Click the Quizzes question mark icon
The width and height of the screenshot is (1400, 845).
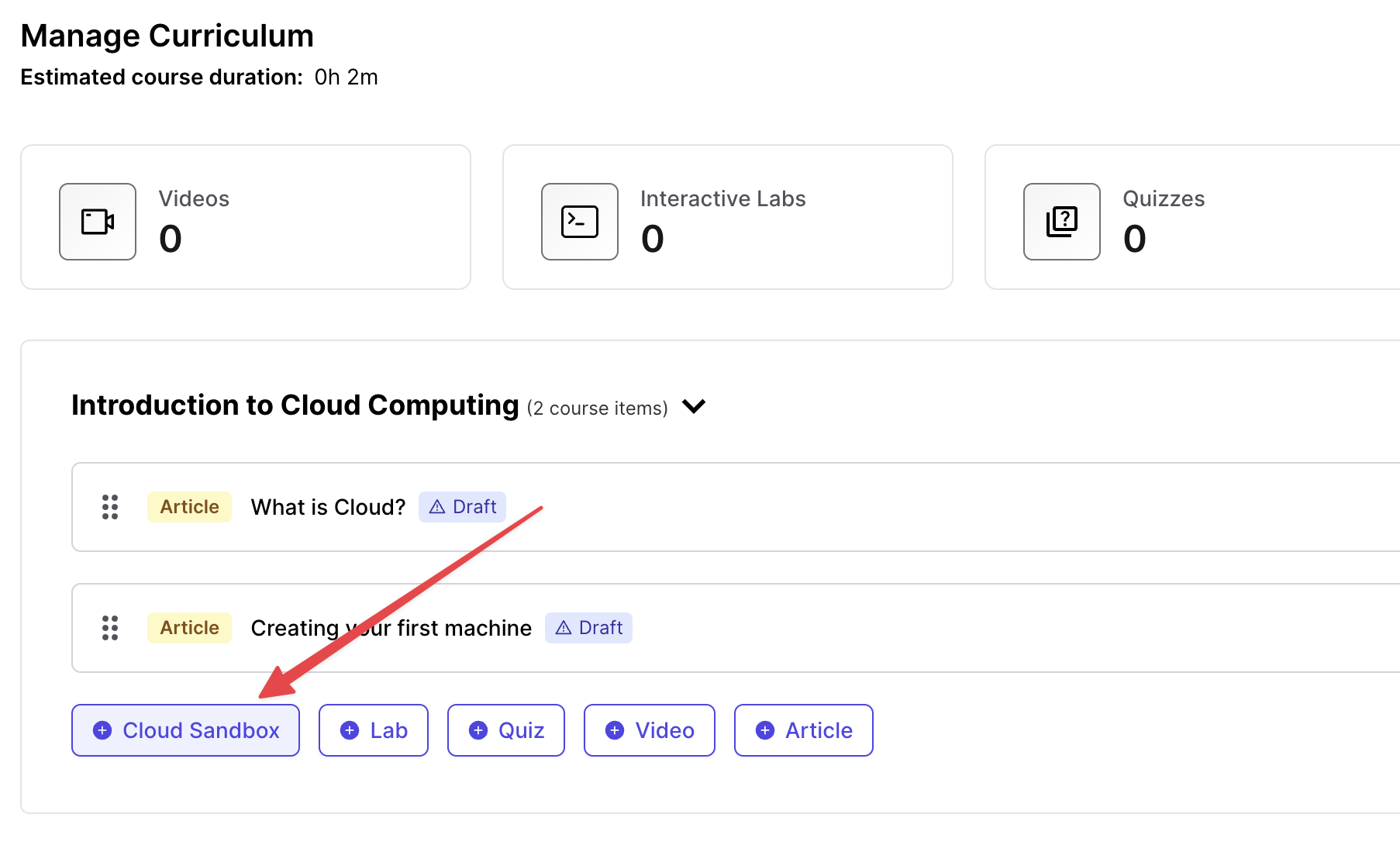[1061, 222]
